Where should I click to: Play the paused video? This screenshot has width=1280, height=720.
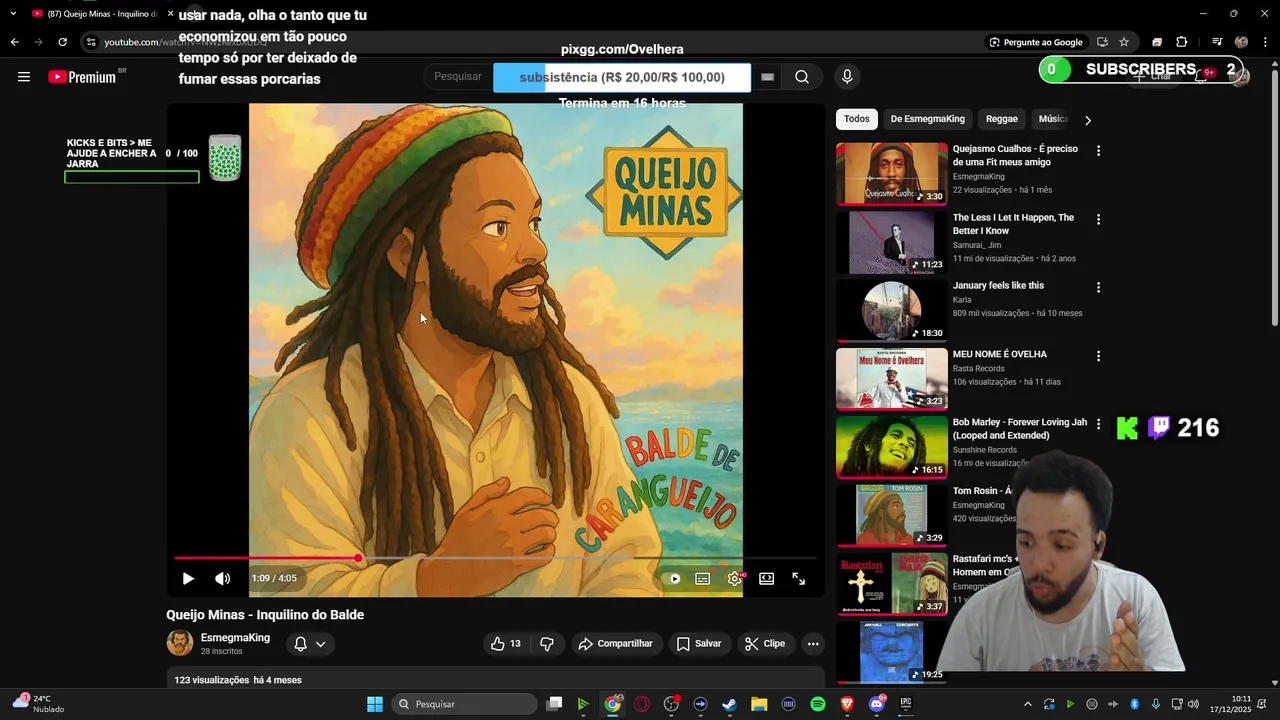188,578
